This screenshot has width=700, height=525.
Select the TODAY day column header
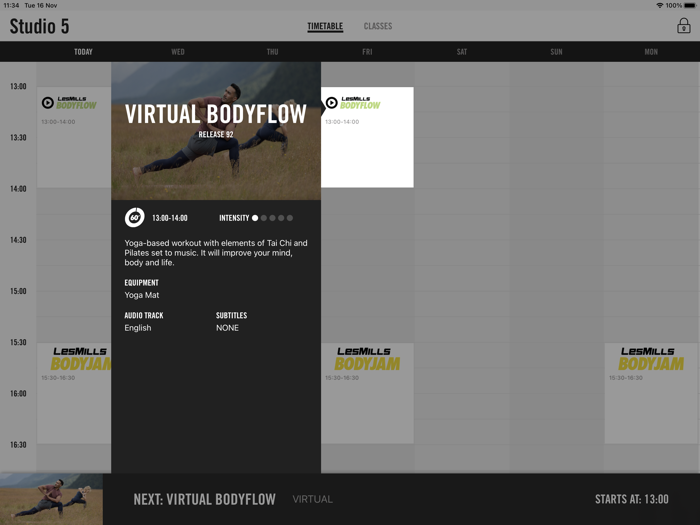pyautogui.click(x=83, y=52)
